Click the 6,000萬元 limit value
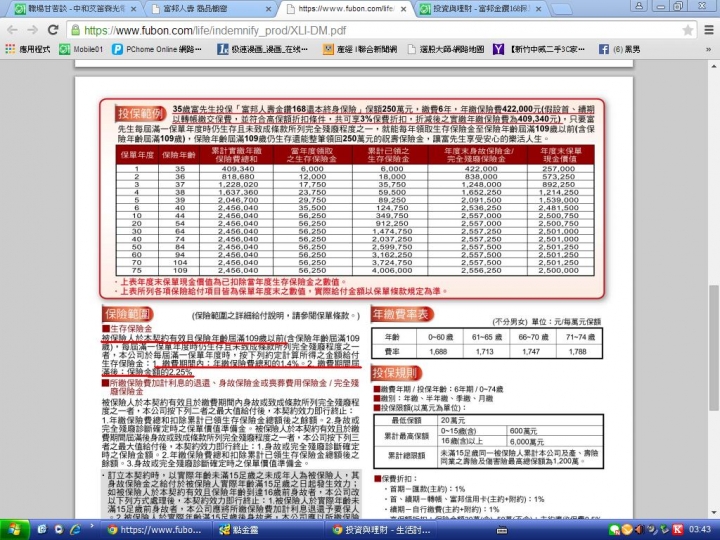 527,442
